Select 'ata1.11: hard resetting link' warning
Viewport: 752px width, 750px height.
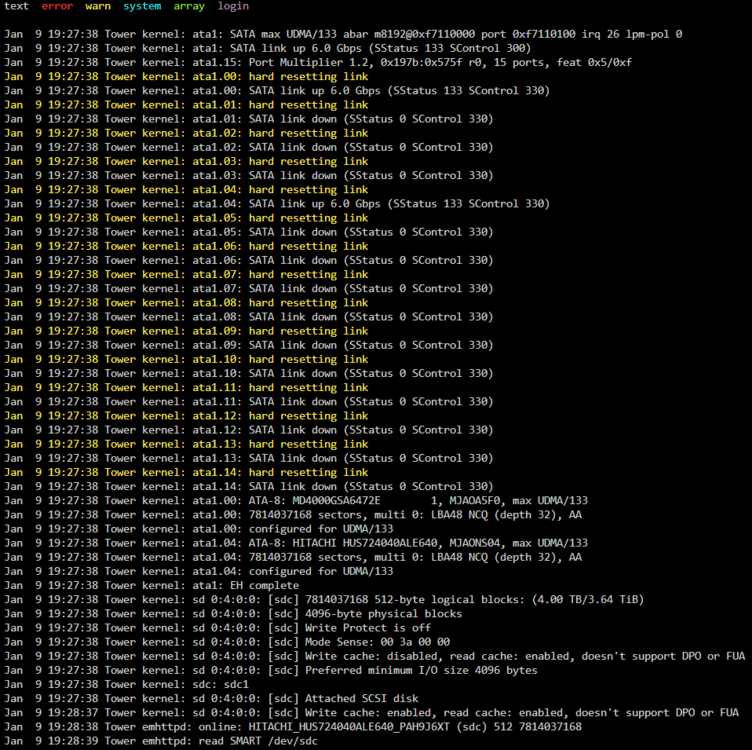pyautogui.click(x=186, y=387)
